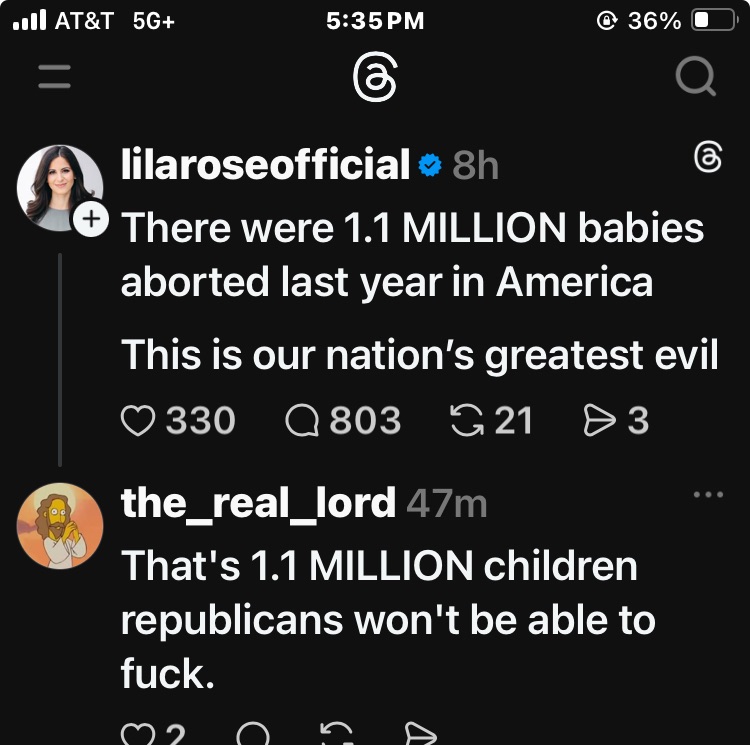View lilaroseofficial's profile picture

(x=60, y=187)
